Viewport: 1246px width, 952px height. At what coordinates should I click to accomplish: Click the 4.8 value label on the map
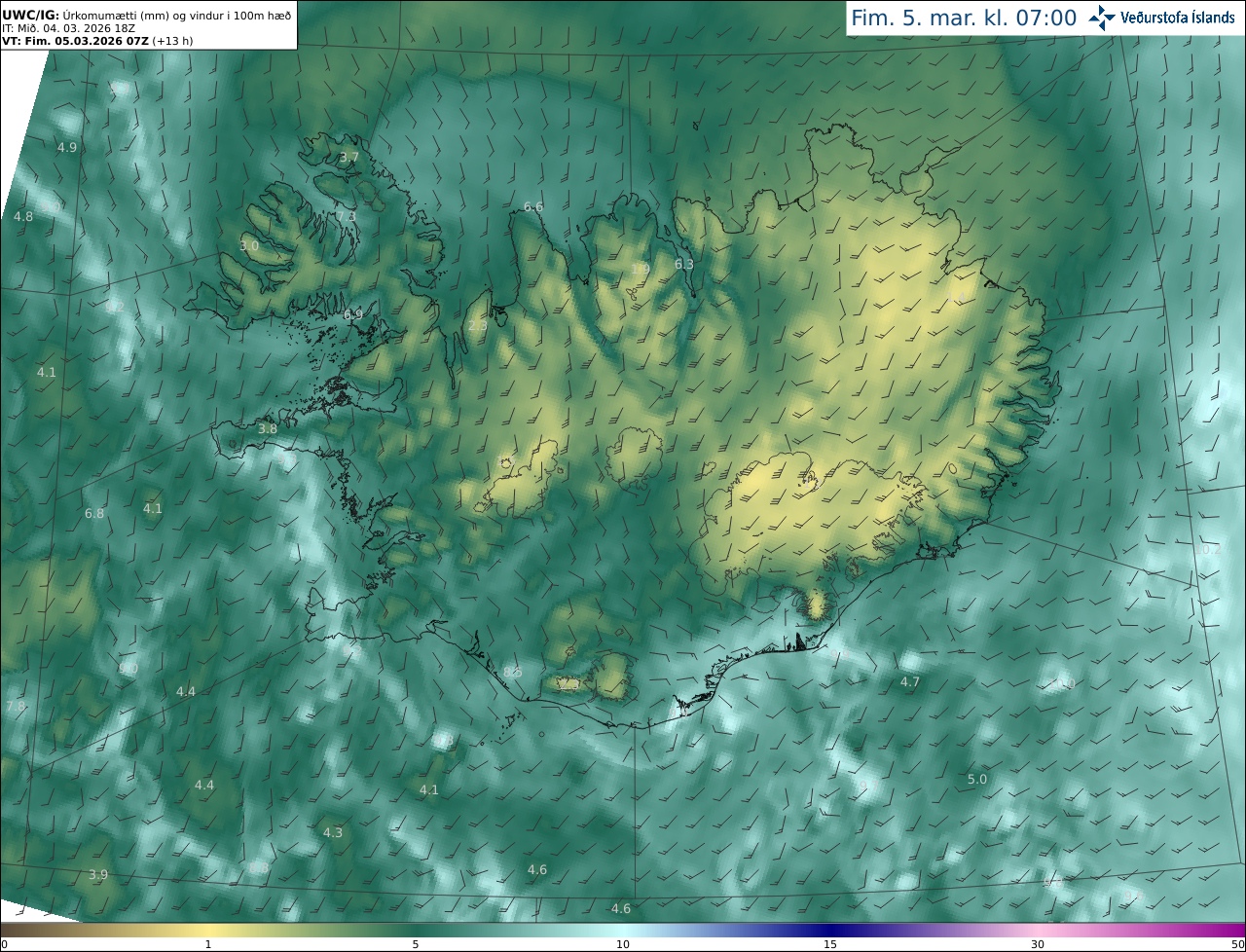[23, 216]
